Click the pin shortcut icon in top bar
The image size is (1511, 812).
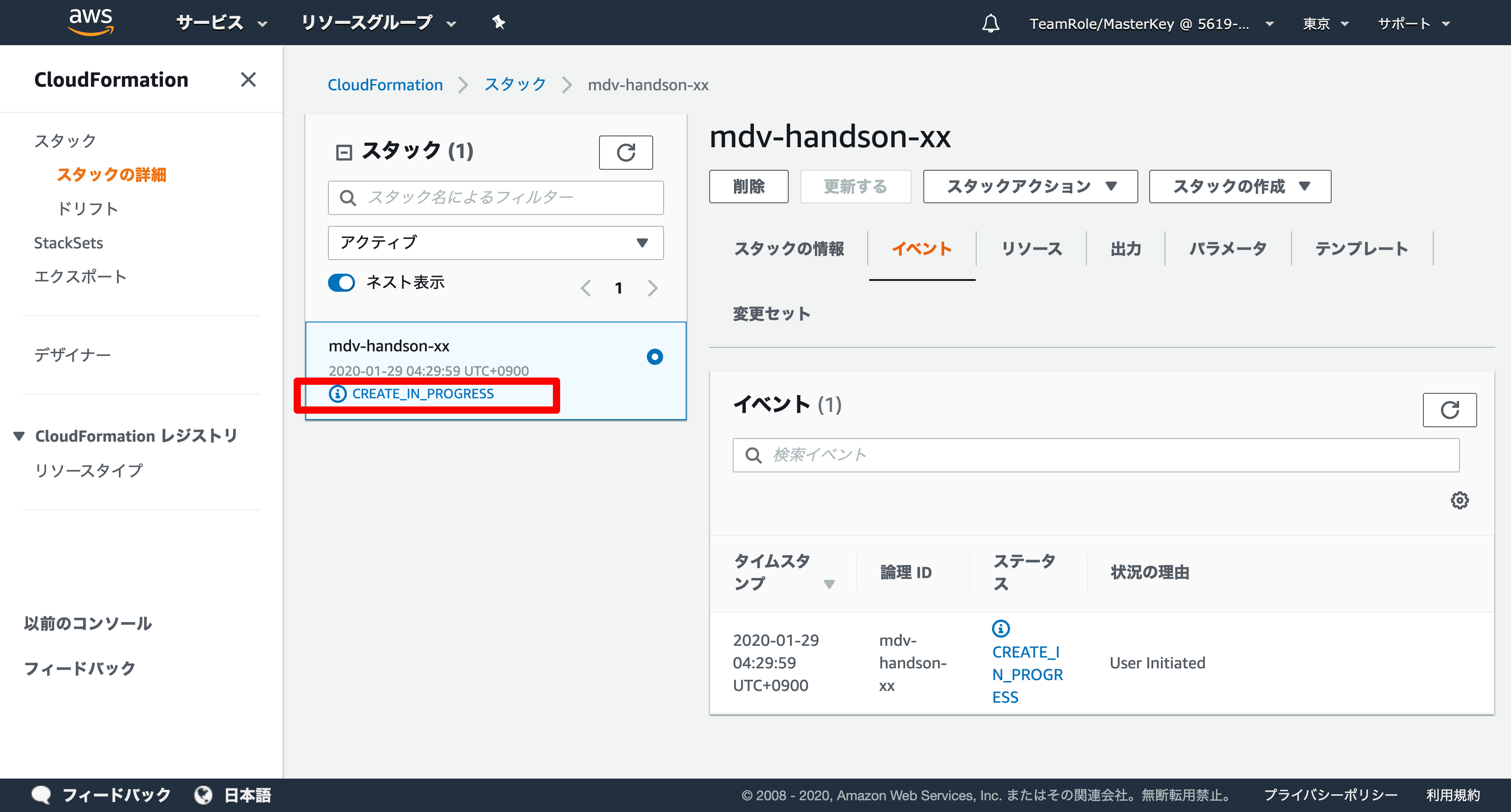click(x=498, y=23)
